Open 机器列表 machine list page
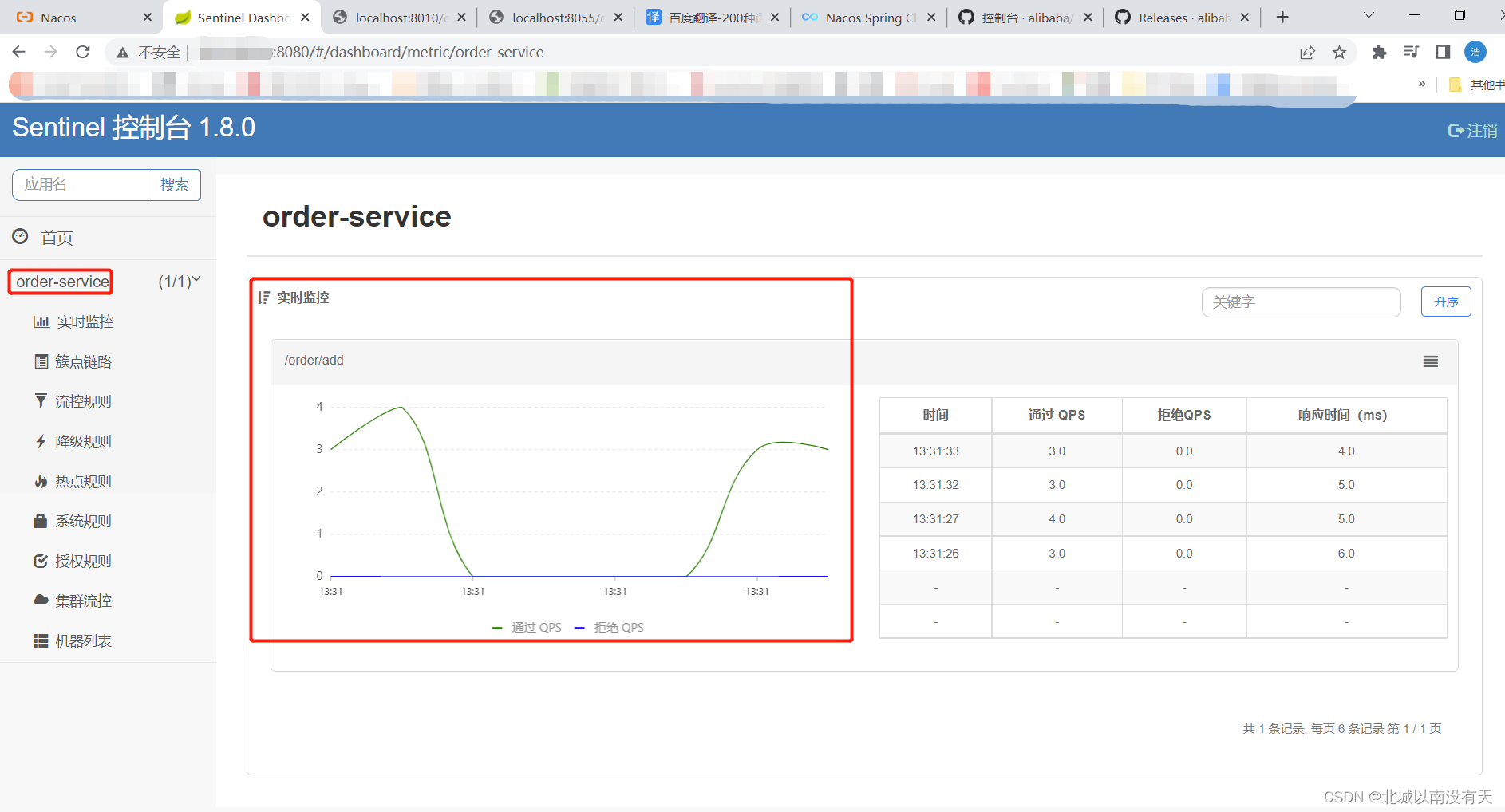The image size is (1505, 812). point(73,641)
